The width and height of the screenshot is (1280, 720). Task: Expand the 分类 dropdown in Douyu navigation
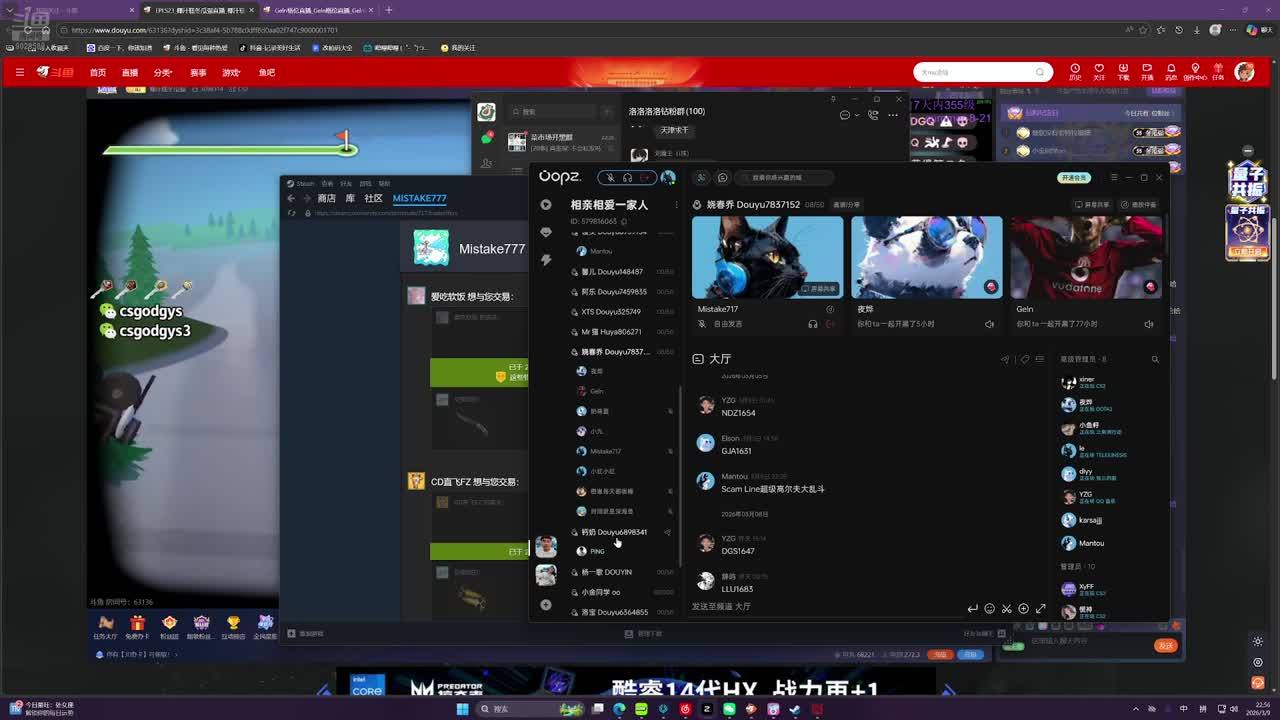click(163, 73)
